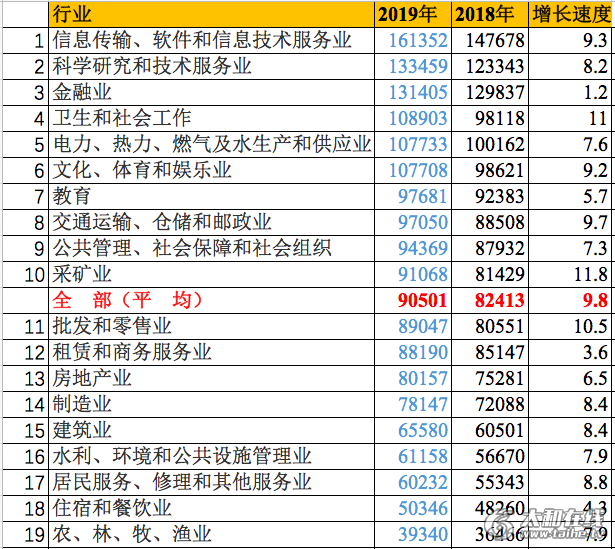Select 2019 value 60232
The height and width of the screenshot is (549, 615).
(x=413, y=482)
